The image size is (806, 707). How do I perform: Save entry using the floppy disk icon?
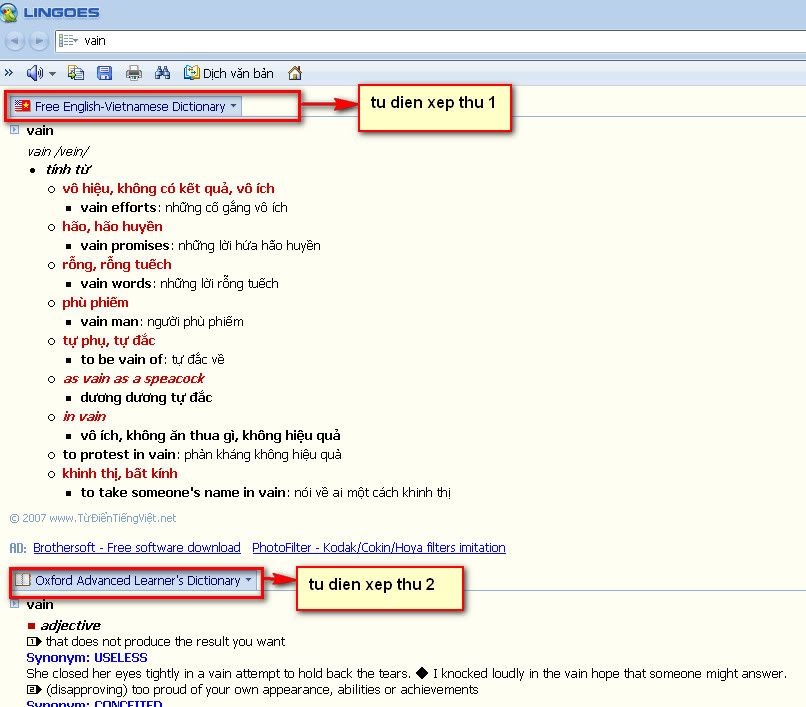[104, 73]
